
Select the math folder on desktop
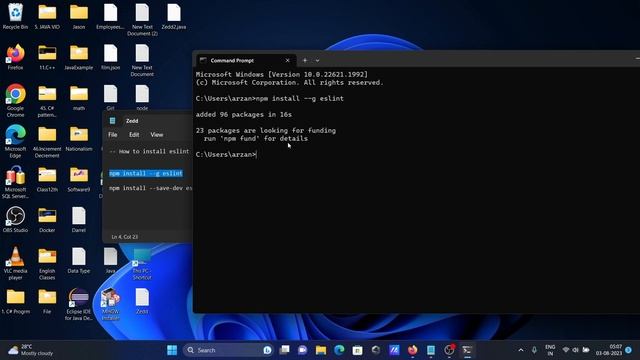coord(79,98)
